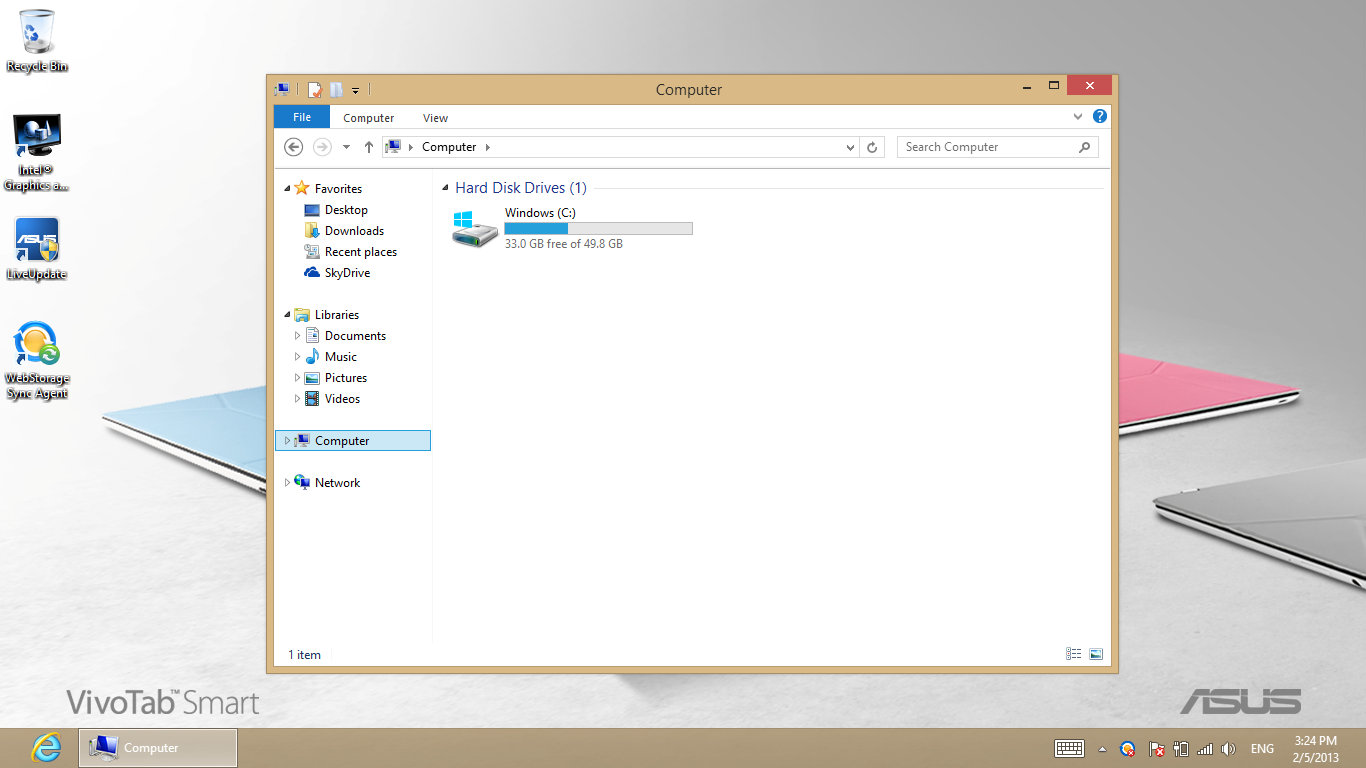Open the Customize Quick Access Toolbar dropdown
This screenshot has width=1366, height=768.
point(355,91)
